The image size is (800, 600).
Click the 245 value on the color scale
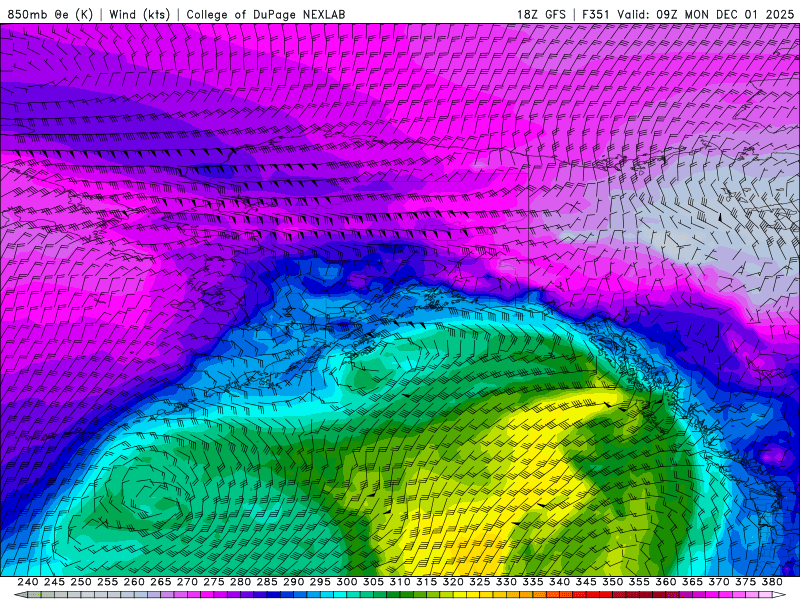(54, 582)
